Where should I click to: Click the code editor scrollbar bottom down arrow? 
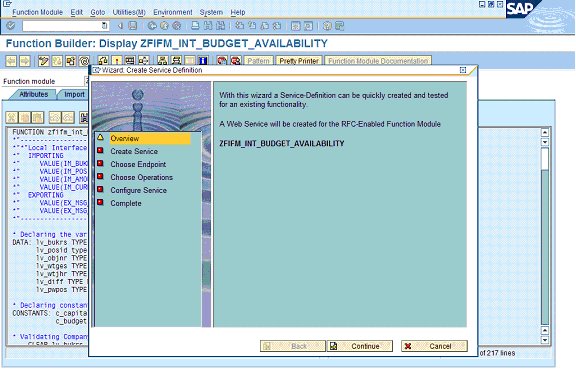[545, 340]
